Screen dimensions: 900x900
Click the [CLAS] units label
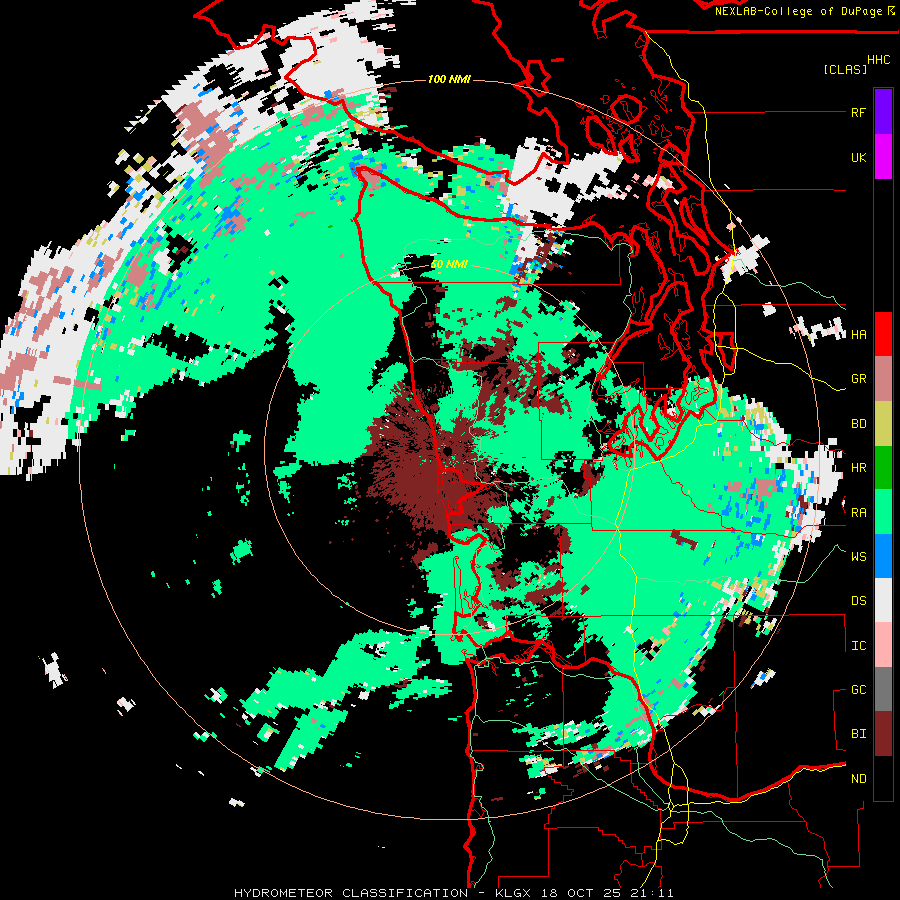[845, 69]
